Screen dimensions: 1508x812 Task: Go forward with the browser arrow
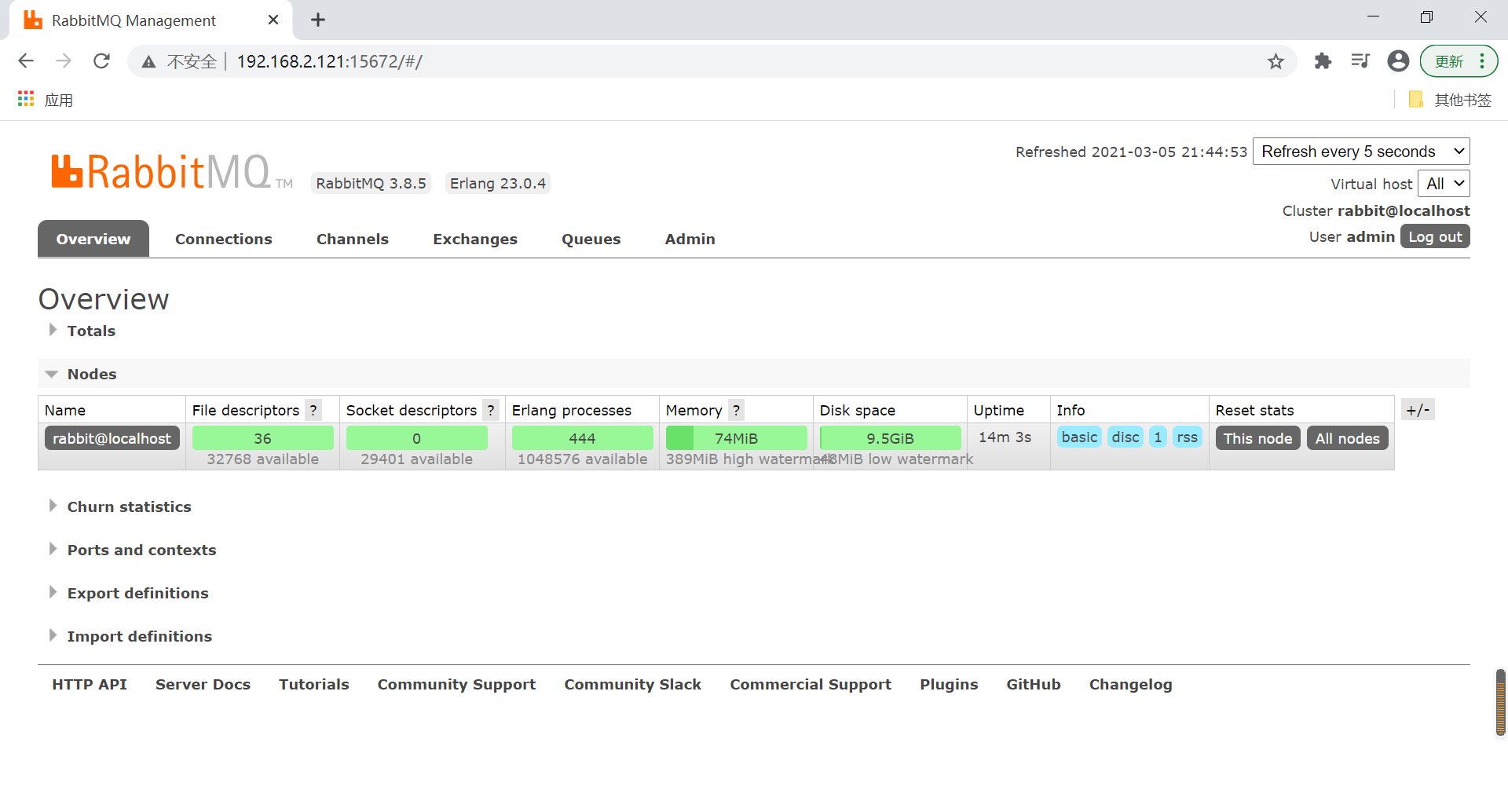(64, 61)
